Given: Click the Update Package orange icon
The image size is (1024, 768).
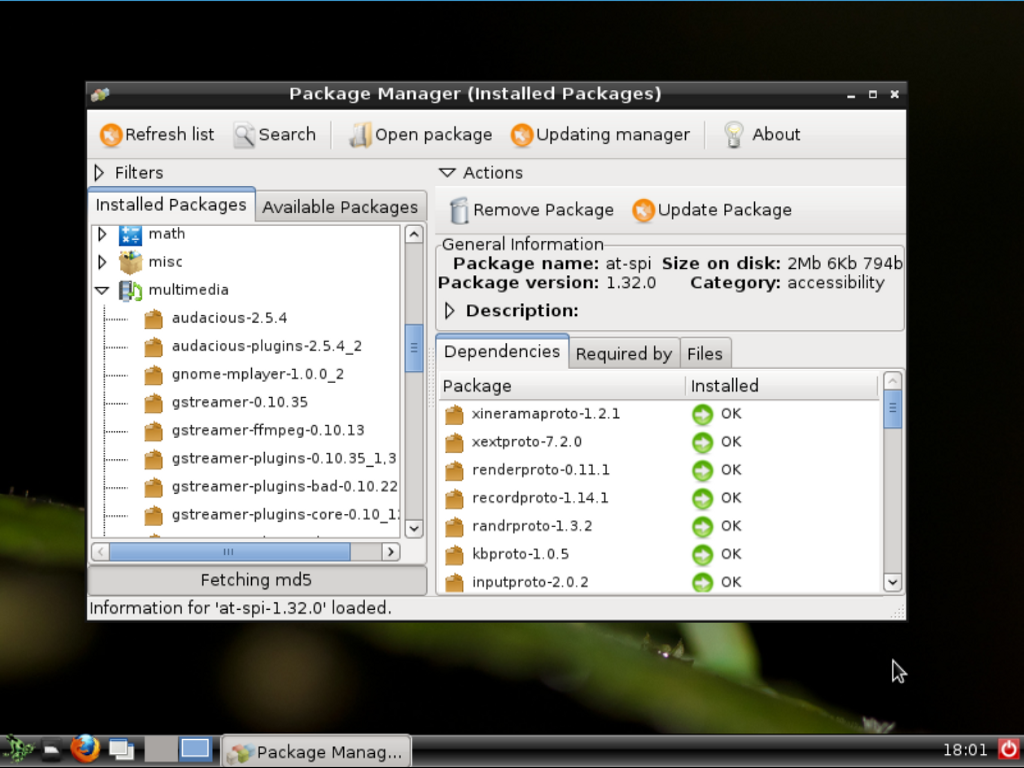Looking at the screenshot, I should click(x=643, y=210).
